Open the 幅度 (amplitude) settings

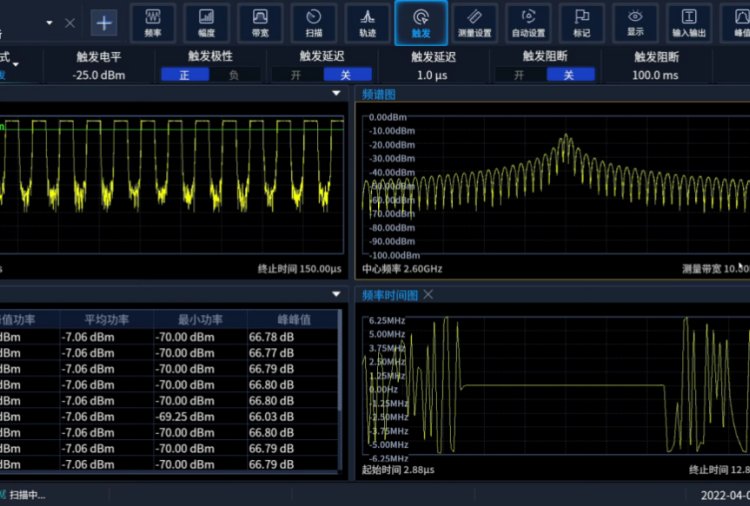pos(206,22)
